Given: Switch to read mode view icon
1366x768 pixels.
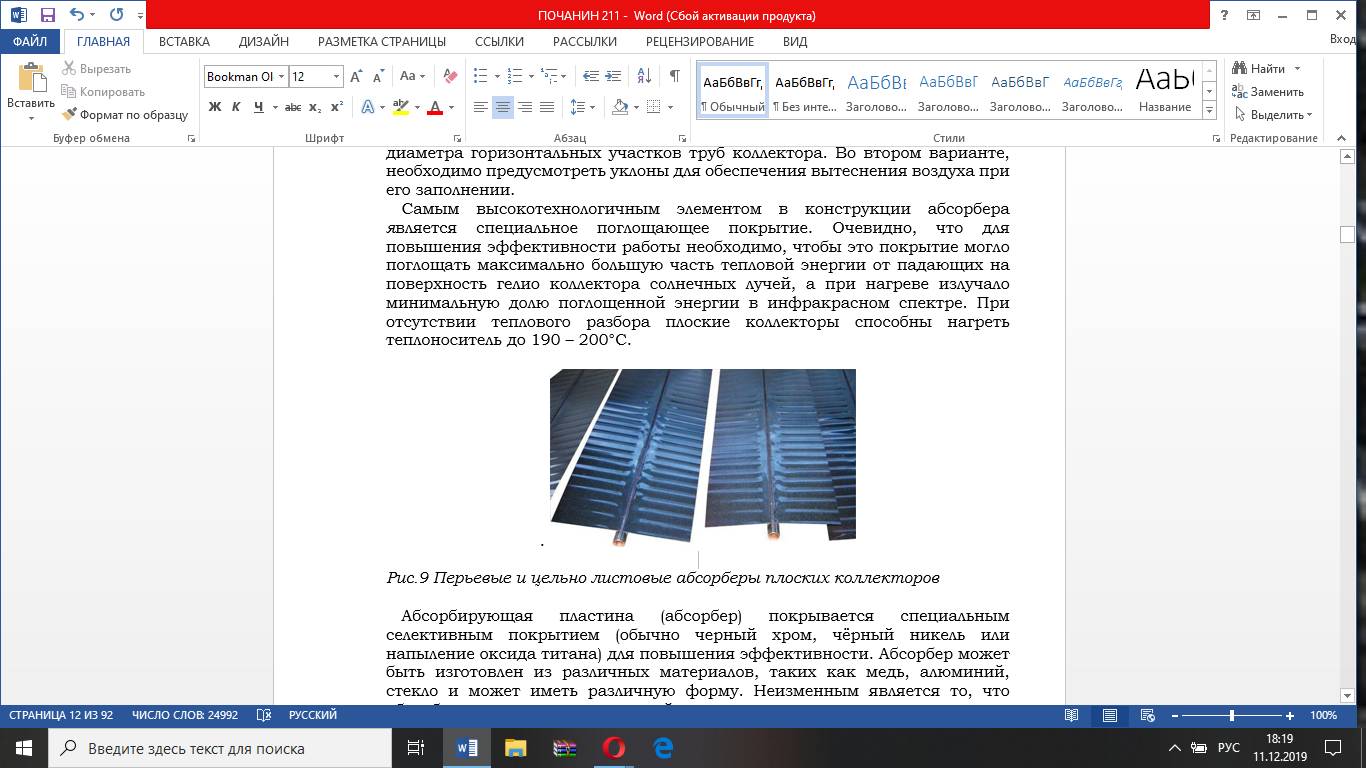Looking at the screenshot, I should 1072,715.
